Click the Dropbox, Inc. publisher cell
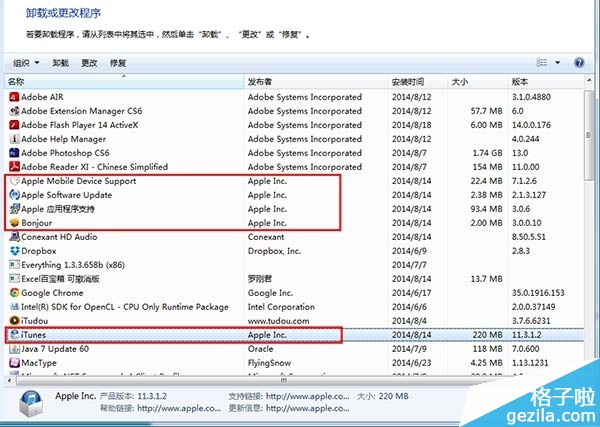The image size is (600, 427). (274, 251)
